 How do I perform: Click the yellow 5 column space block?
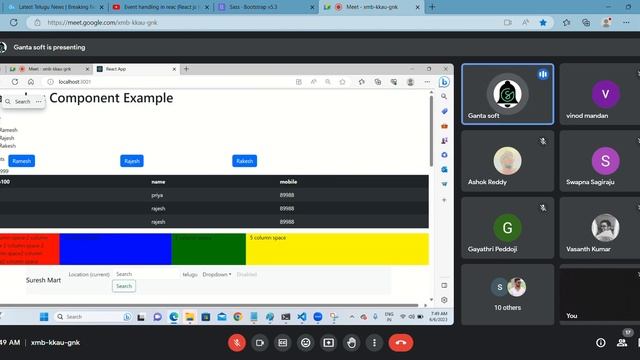(337, 249)
